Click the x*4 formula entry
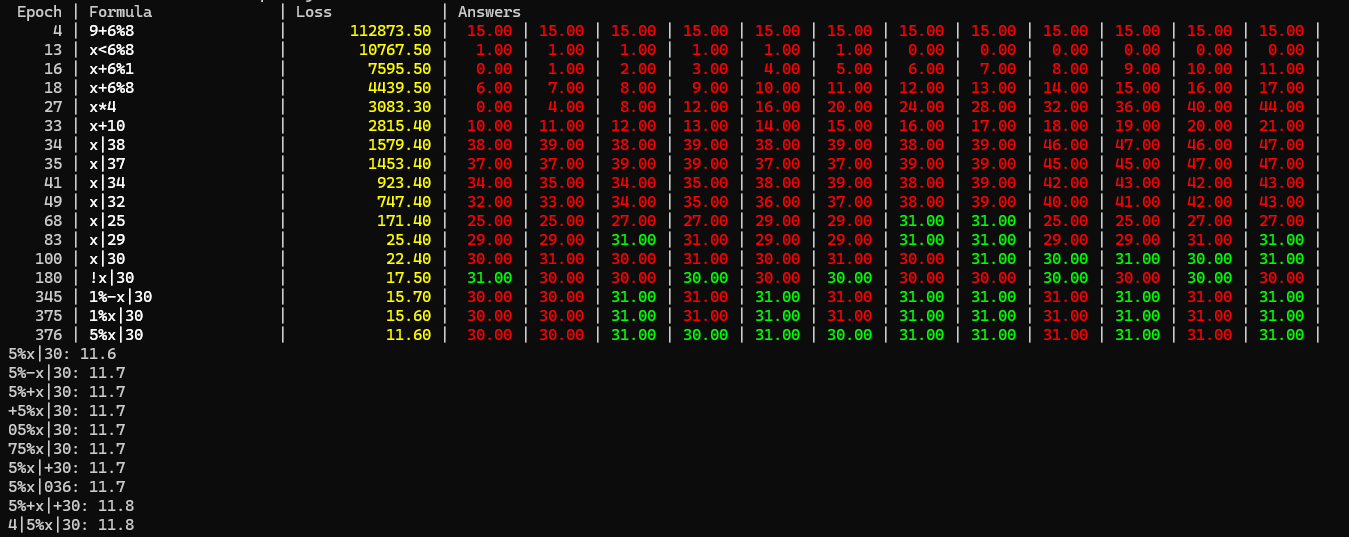 [x=102, y=107]
